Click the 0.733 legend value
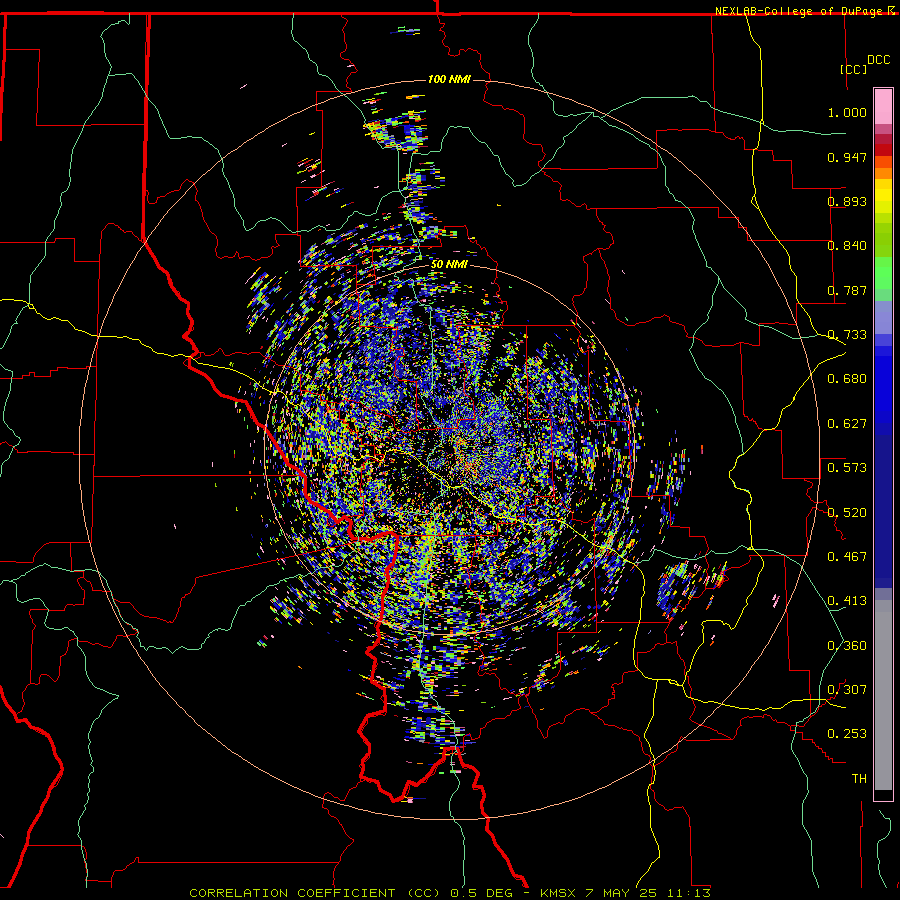The height and width of the screenshot is (900, 900). [847, 335]
